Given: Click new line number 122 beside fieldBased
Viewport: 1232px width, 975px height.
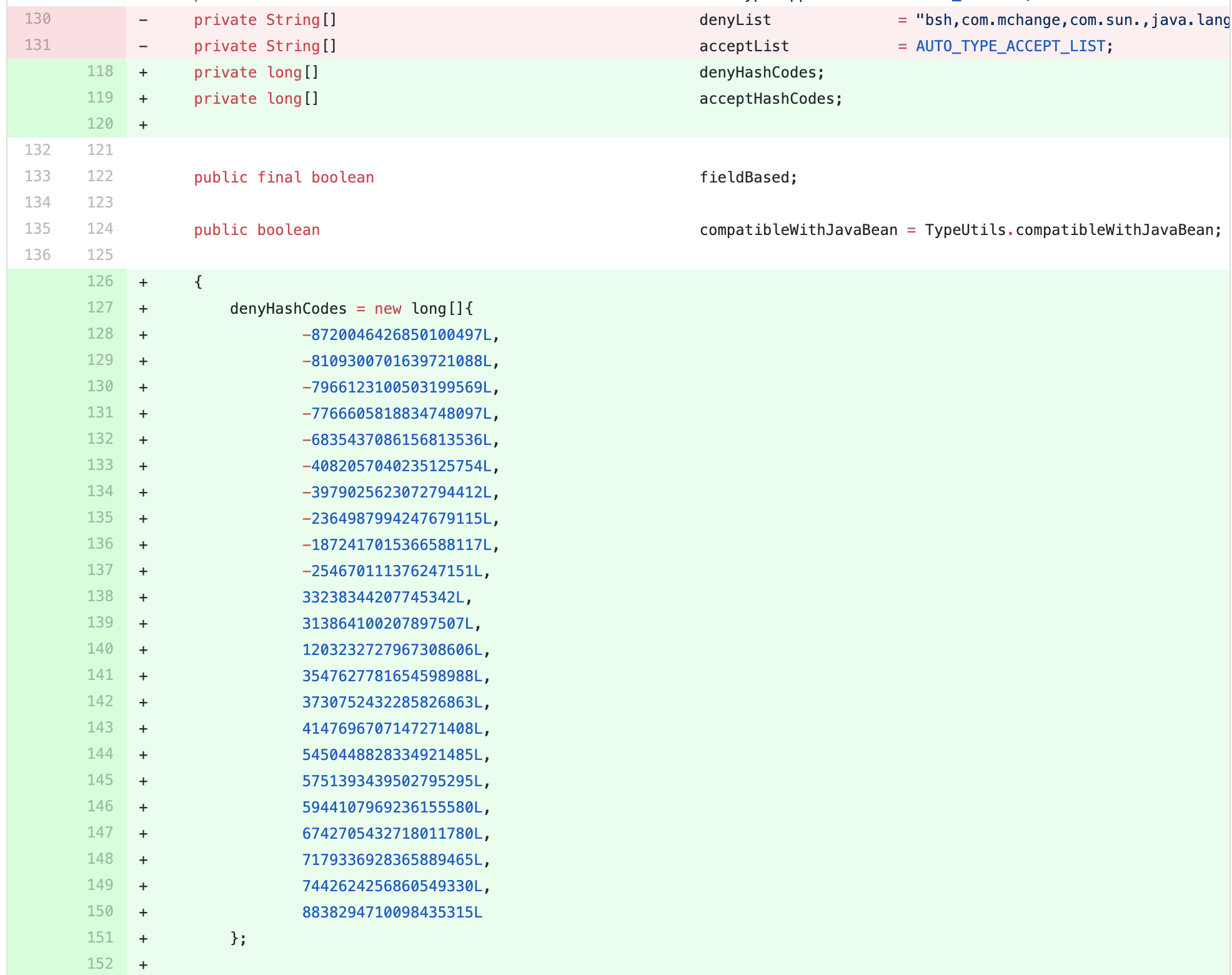Looking at the screenshot, I should [x=100, y=177].
